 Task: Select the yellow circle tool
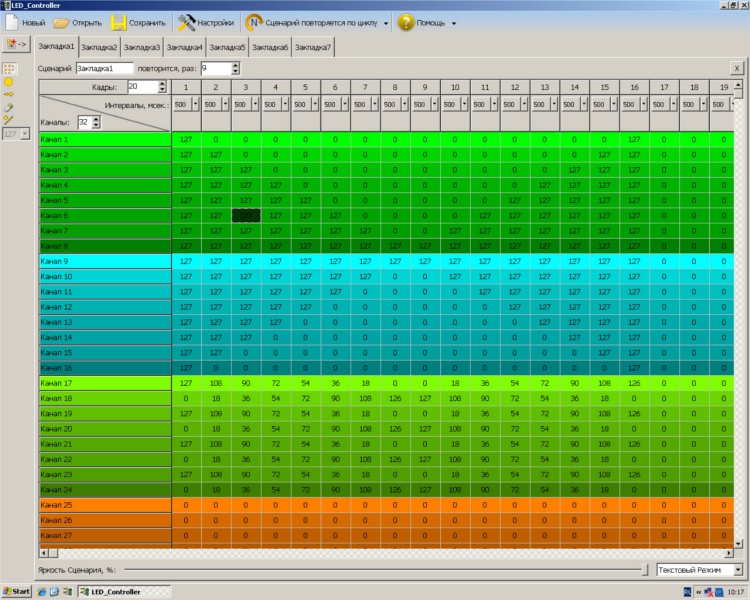pyautogui.click(x=9, y=82)
